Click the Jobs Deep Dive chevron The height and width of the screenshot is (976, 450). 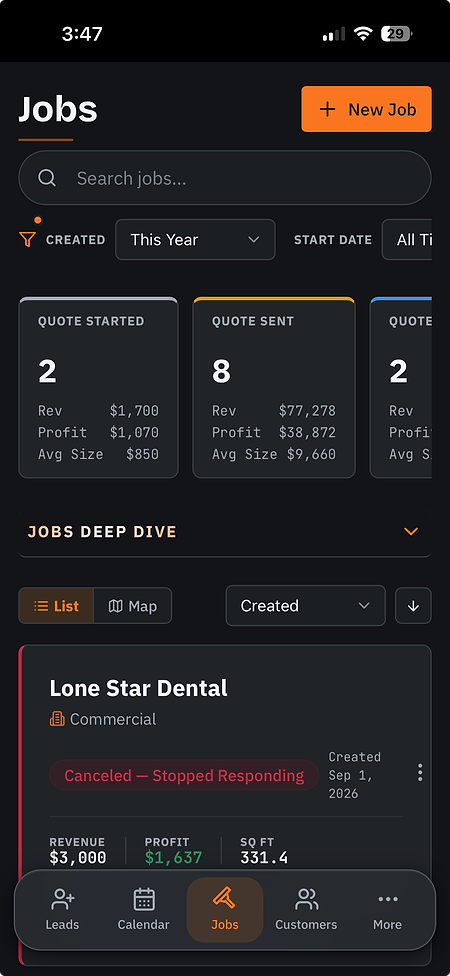pyautogui.click(x=410, y=531)
